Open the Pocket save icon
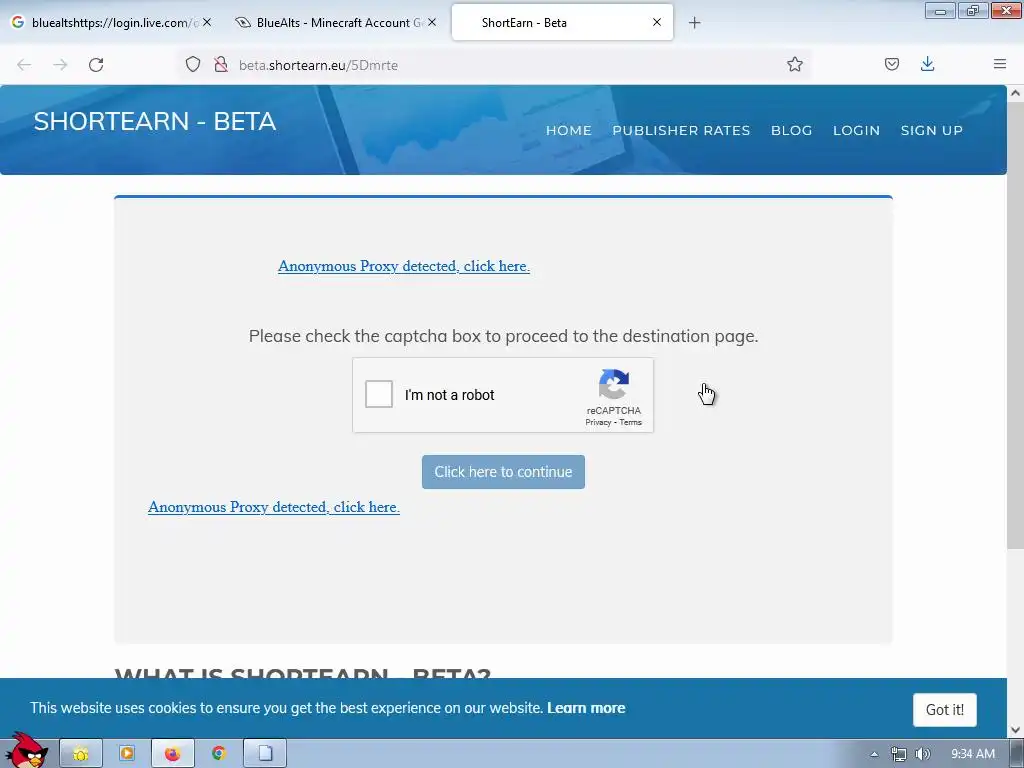Image resolution: width=1024 pixels, height=768 pixels. [x=891, y=64]
